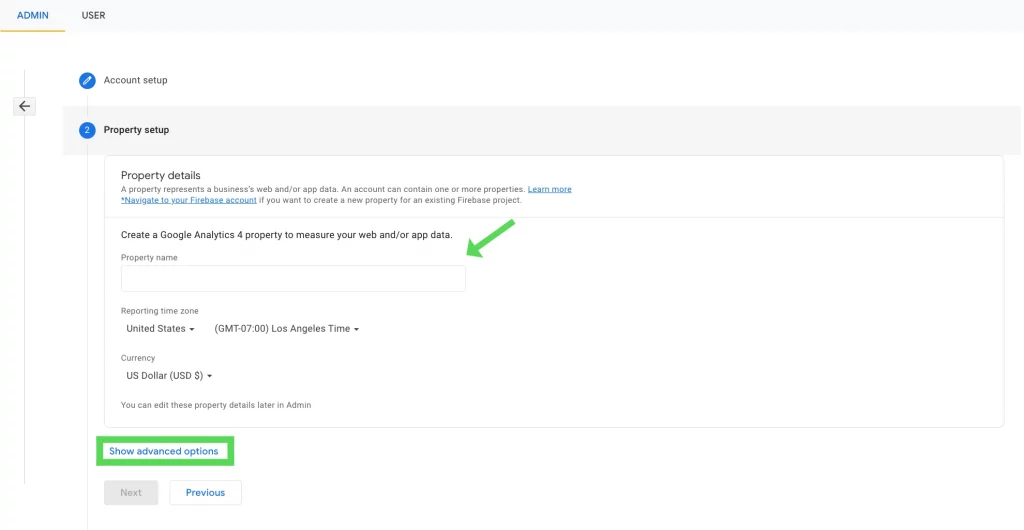This screenshot has width=1024, height=530.
Task: Switch to the USER tab
Action: coord(93,15)
